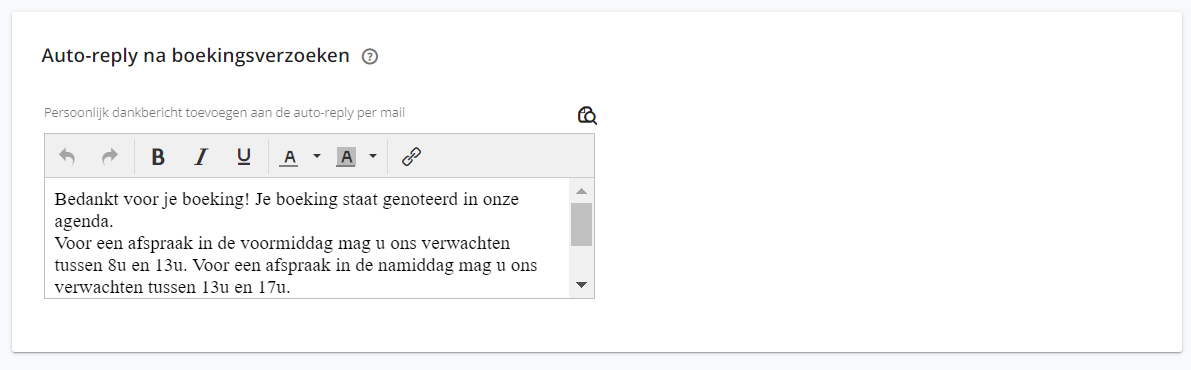Click the line ending 'tussen 13u en 17u.'
The height and width of the screenshot is (370, 1191).
[x=172, y=288]
